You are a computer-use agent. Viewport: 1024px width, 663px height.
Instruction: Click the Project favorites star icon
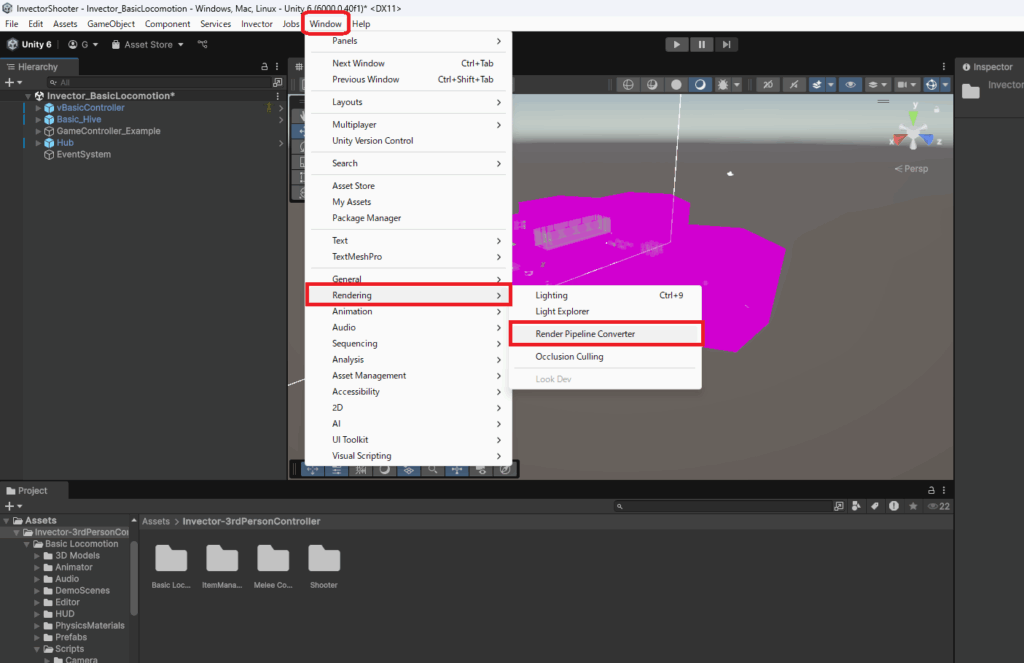[913, 506]
